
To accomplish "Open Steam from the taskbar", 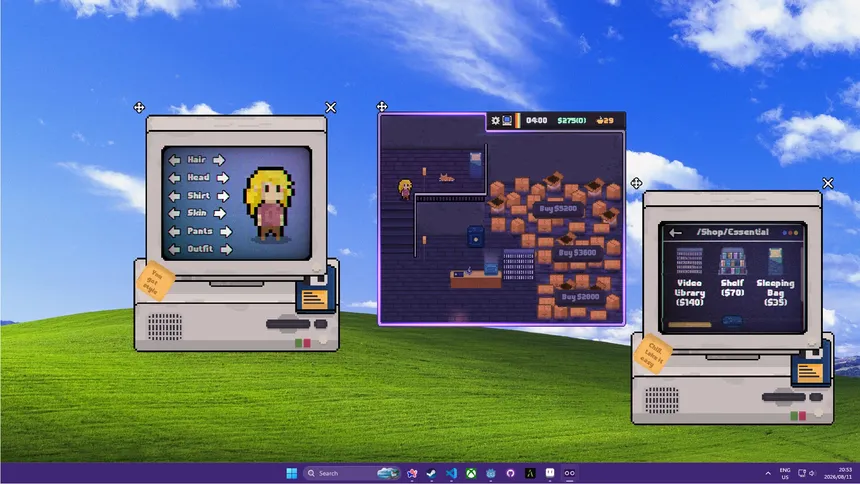I will (x=432, y=473).
